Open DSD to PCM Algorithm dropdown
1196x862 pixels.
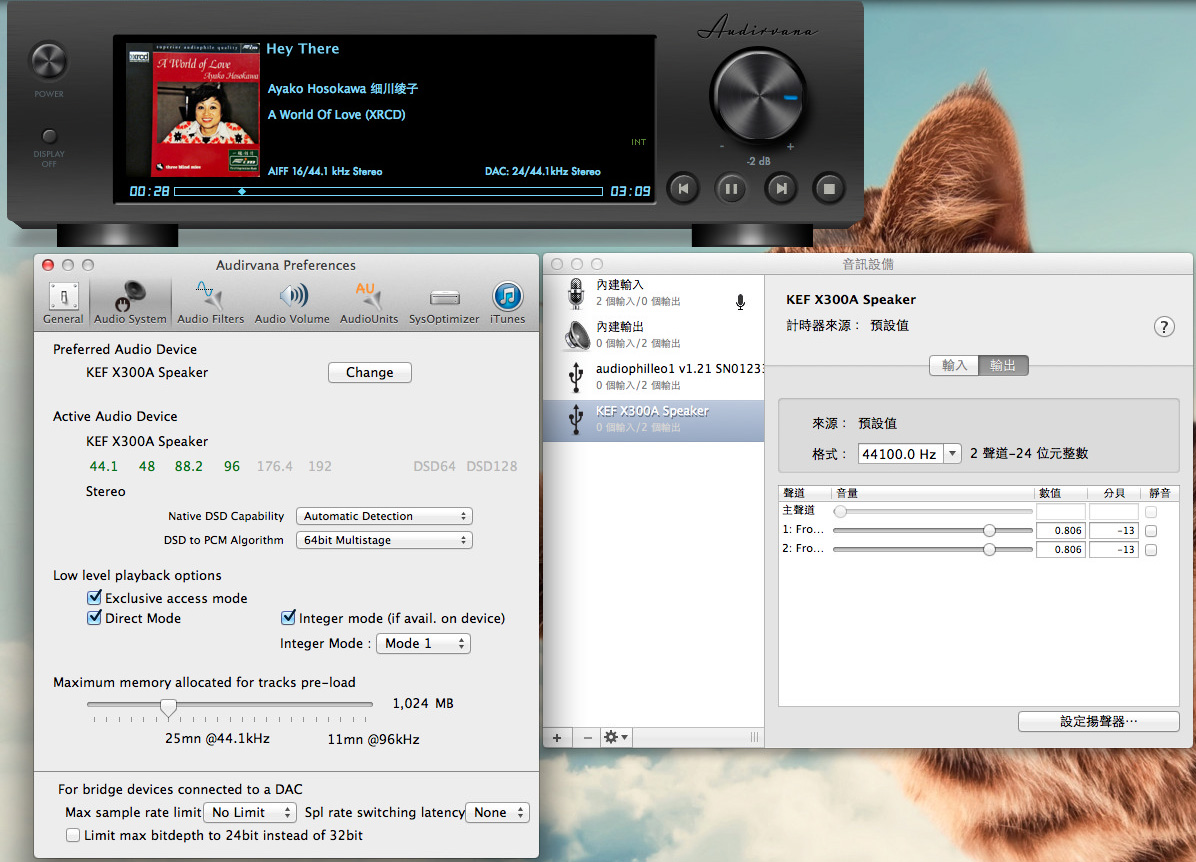384,540
